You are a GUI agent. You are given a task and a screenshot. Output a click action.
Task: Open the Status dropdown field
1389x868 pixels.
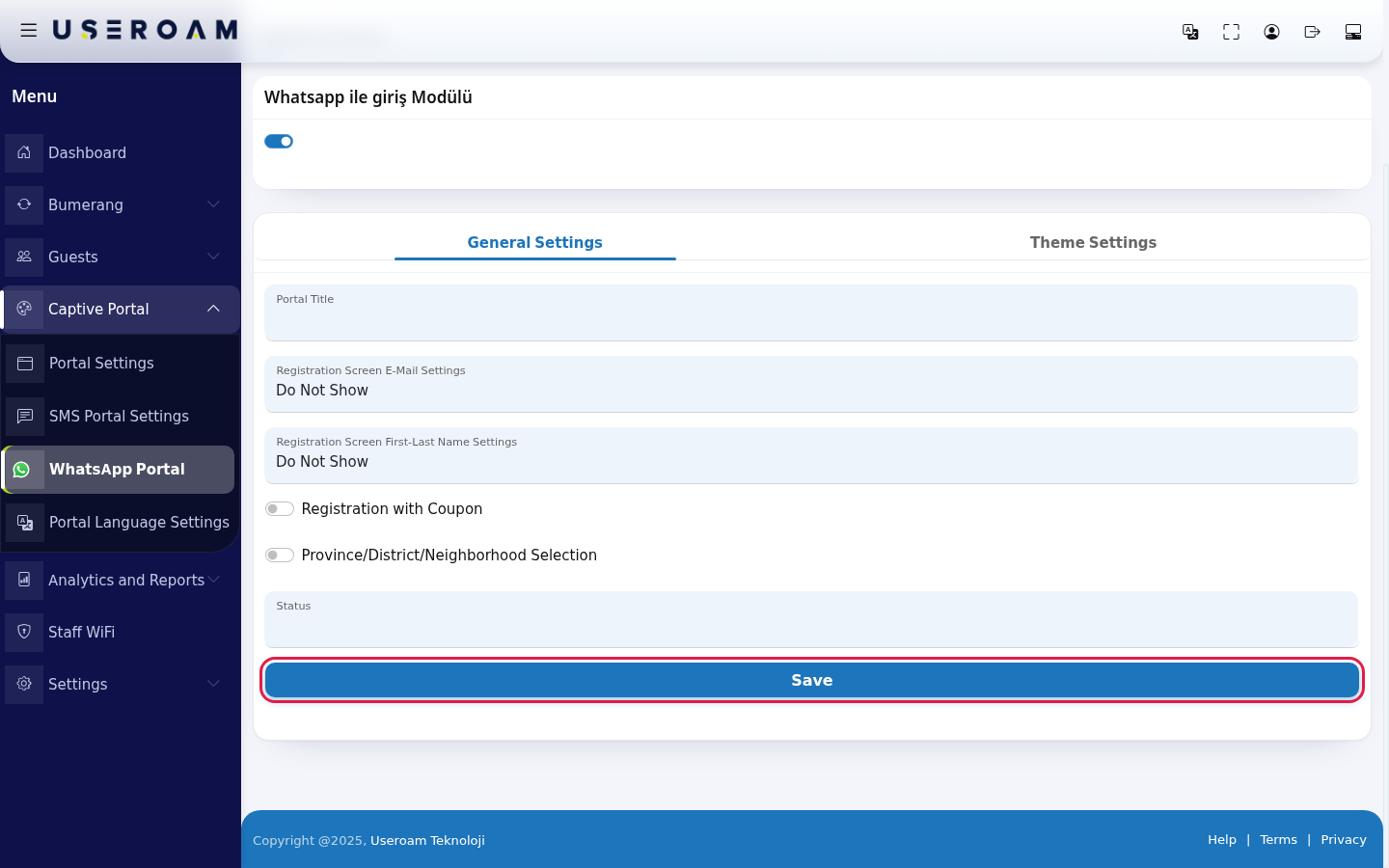click(811, 619)
